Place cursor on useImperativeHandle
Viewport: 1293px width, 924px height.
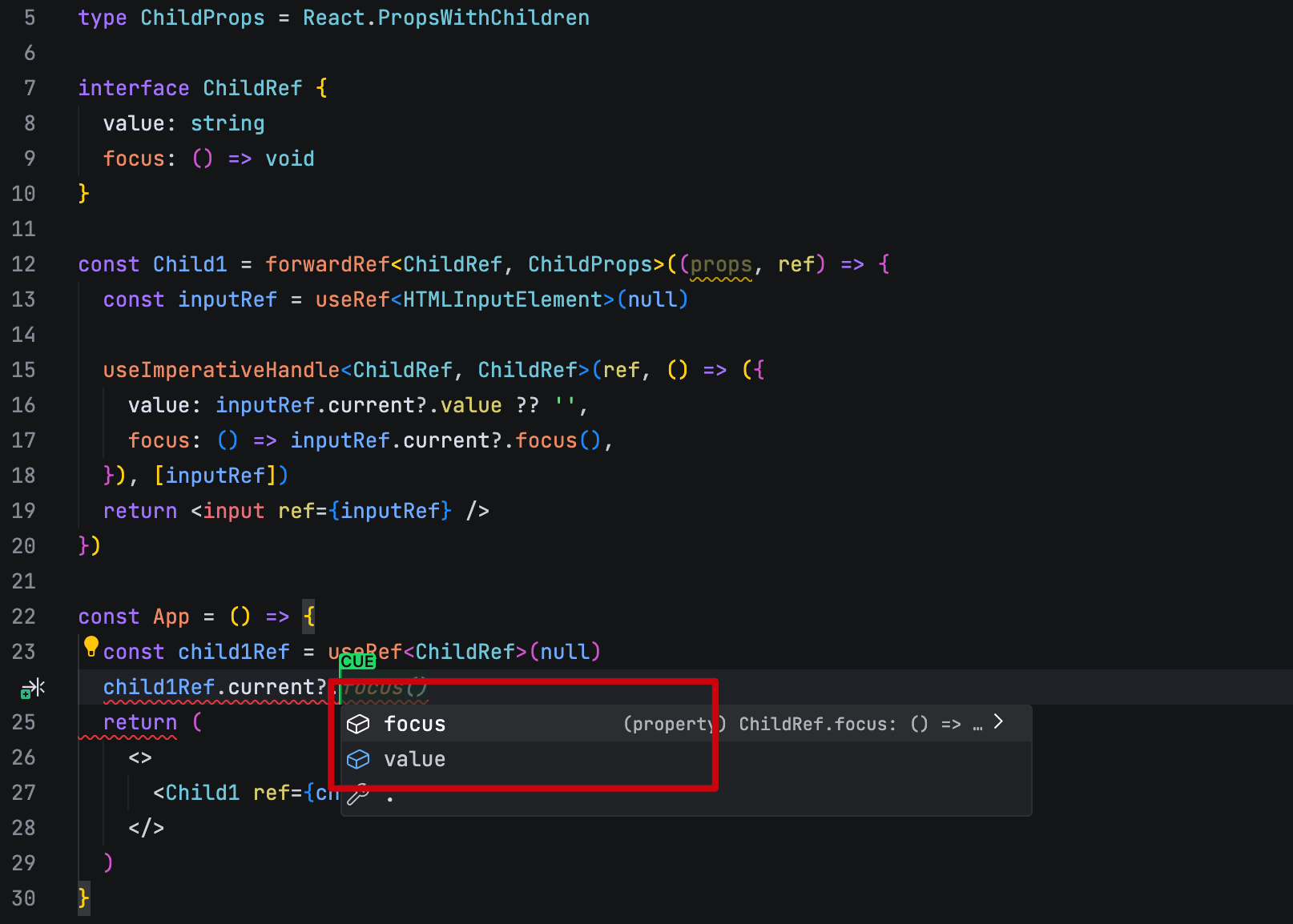(x=221, y=370)
